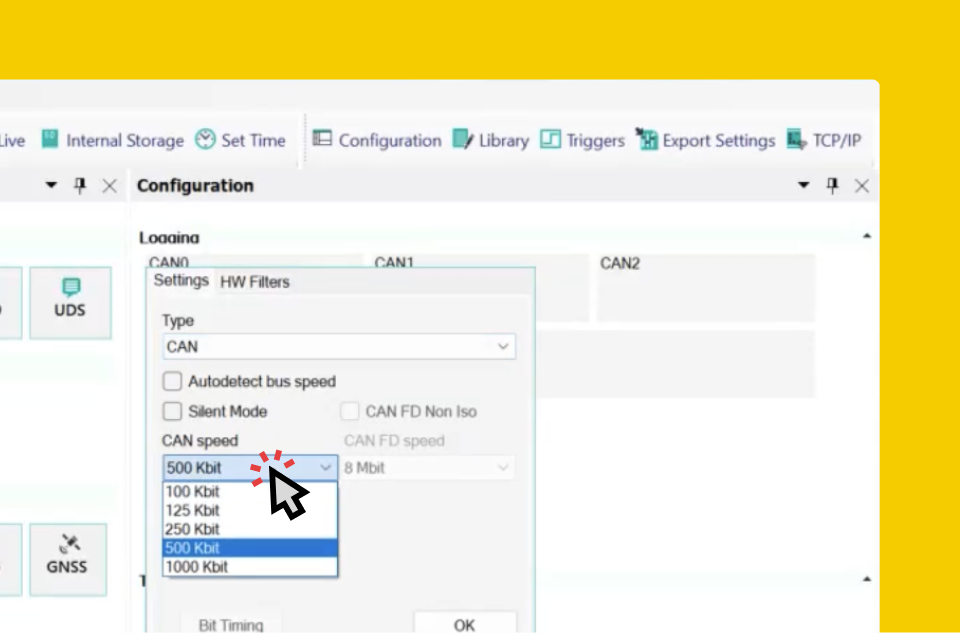Screen dimensions: 960x633
Task: Choose 250 Kbit from the speed list
Action: click(250, 529)
